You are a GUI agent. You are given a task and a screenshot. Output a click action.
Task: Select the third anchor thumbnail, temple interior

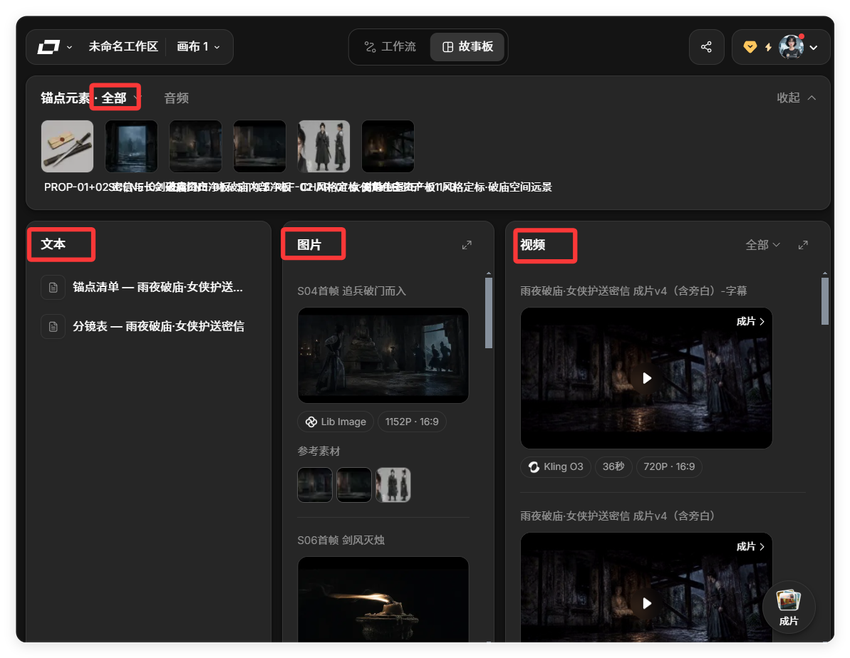tap(196, 146)
